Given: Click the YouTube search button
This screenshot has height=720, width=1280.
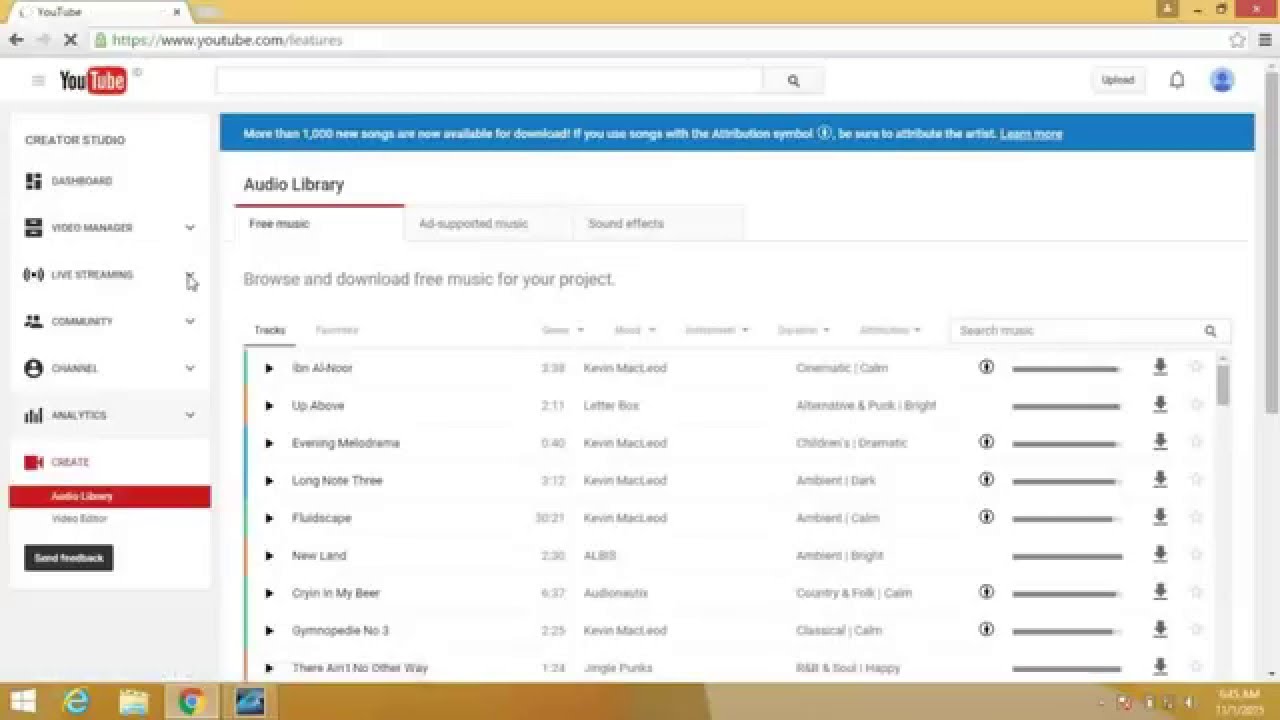Looking at the screenshot, I should click(793, 81).
